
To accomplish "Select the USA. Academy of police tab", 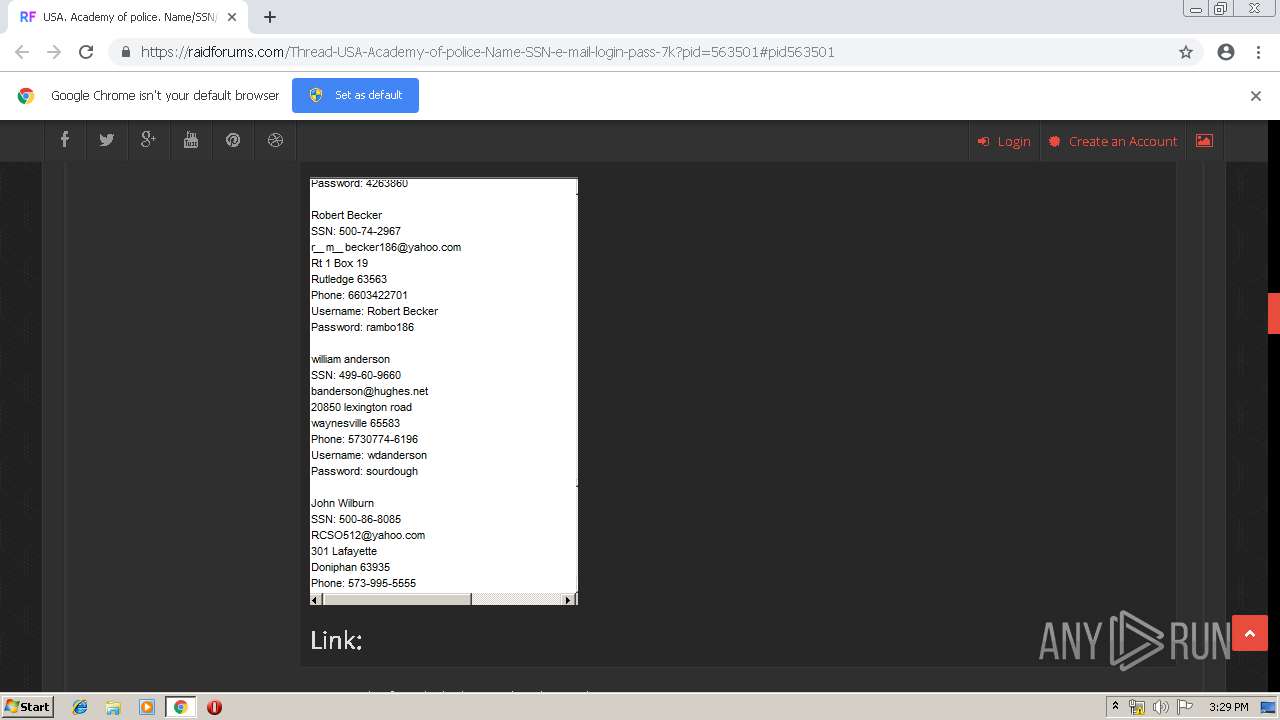I will coord(128,17).
